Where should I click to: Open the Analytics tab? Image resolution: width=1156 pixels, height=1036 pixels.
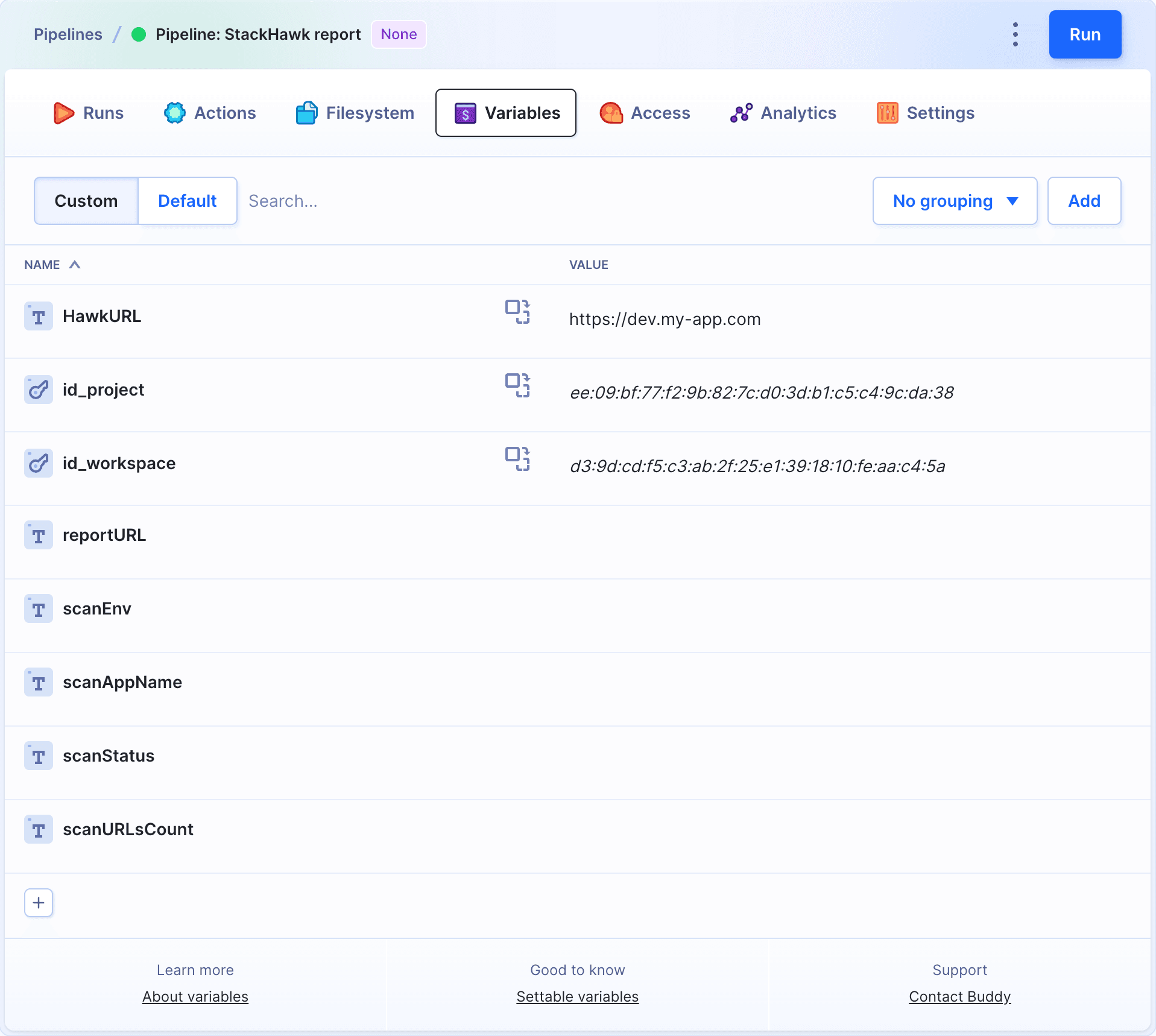click(783, 113)
